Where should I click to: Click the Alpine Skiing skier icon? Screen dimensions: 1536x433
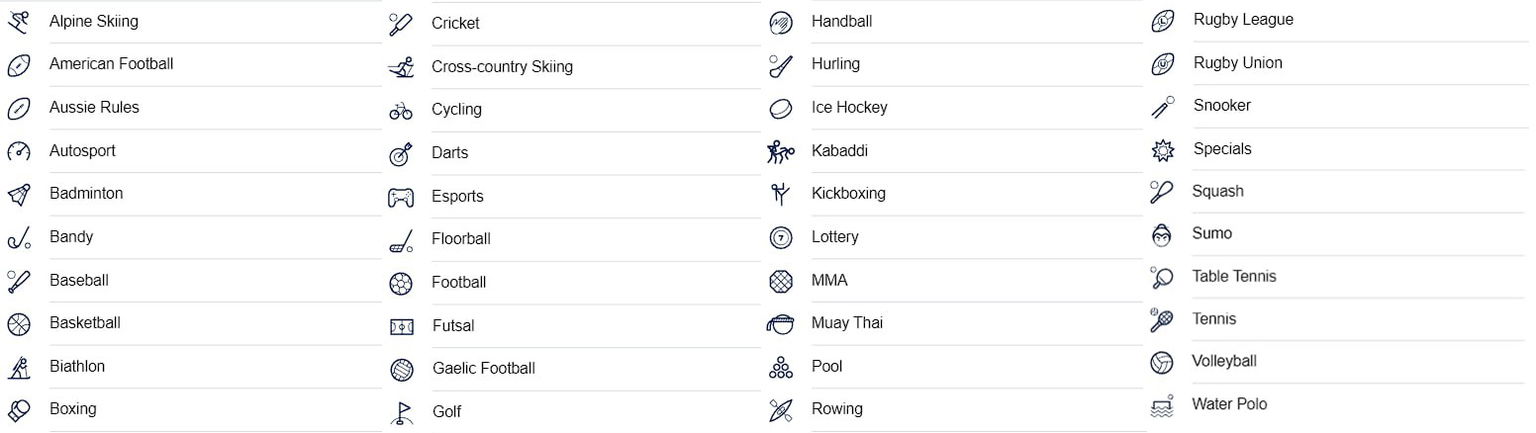point(18,21)
